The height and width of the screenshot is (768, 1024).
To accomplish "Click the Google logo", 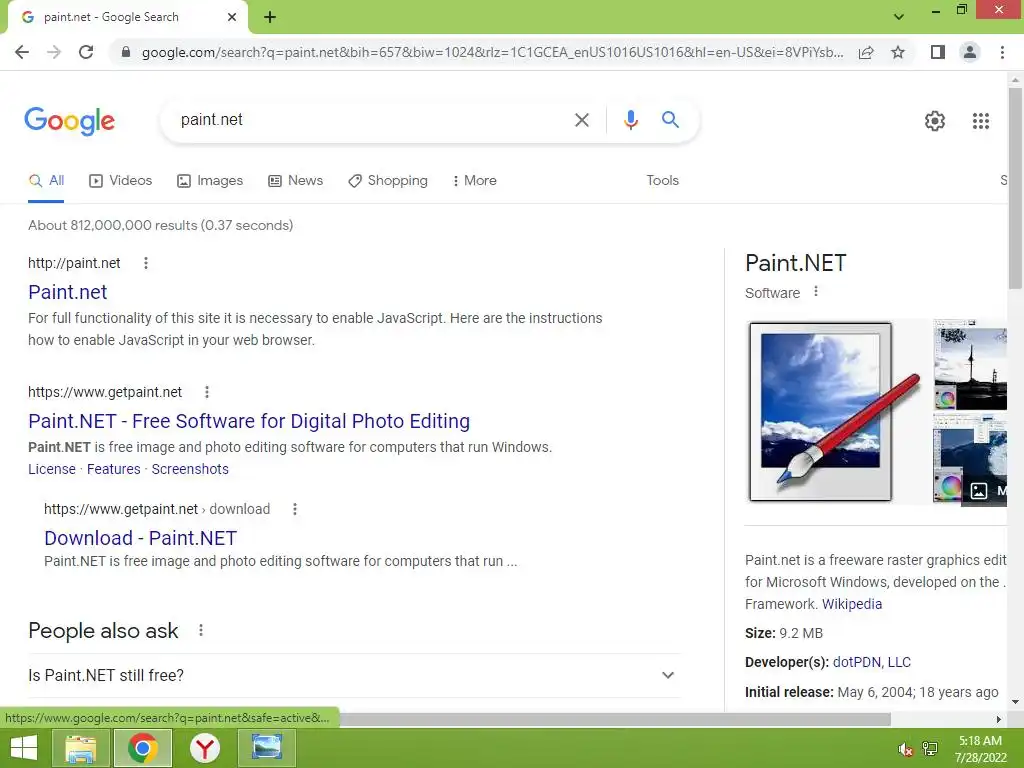I will tap(70, 121).
